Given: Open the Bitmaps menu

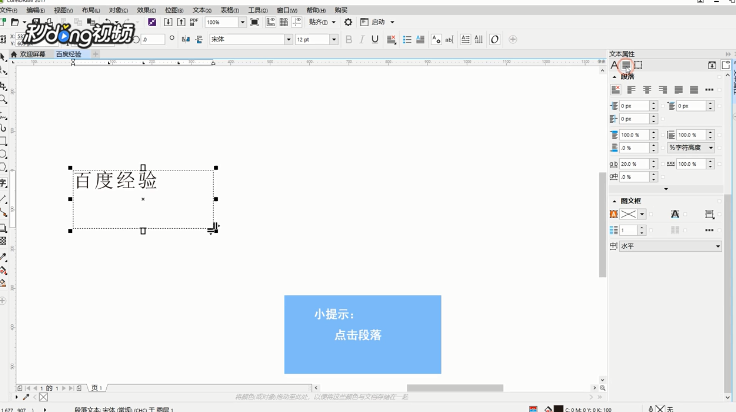Looking at the screenshot, I should [x=174, y=10].
